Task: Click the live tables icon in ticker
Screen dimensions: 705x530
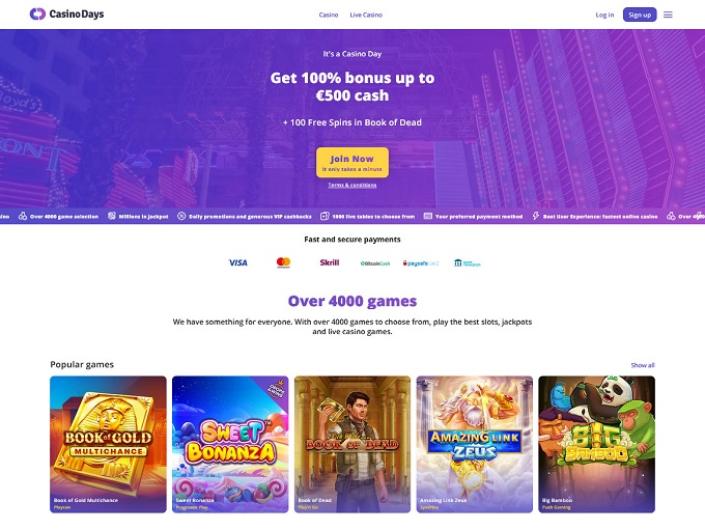Action: click(x=324, y=216)
